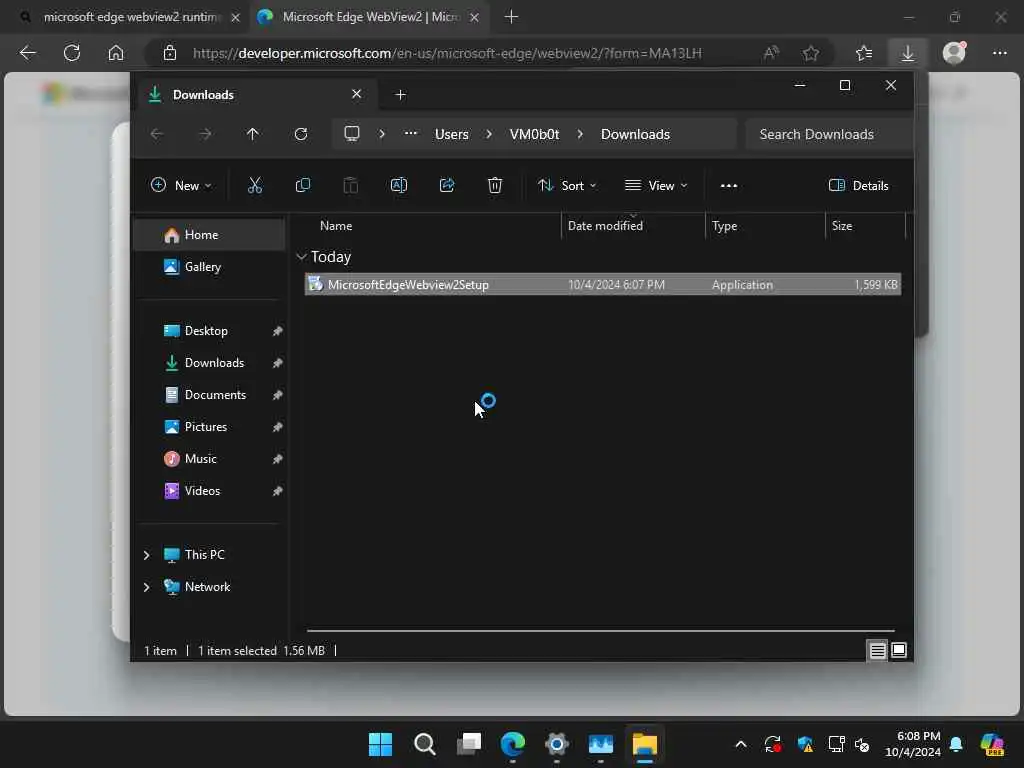Reload the Edge web page
This screenshot has width=1024, height=768.
[72, 53]
